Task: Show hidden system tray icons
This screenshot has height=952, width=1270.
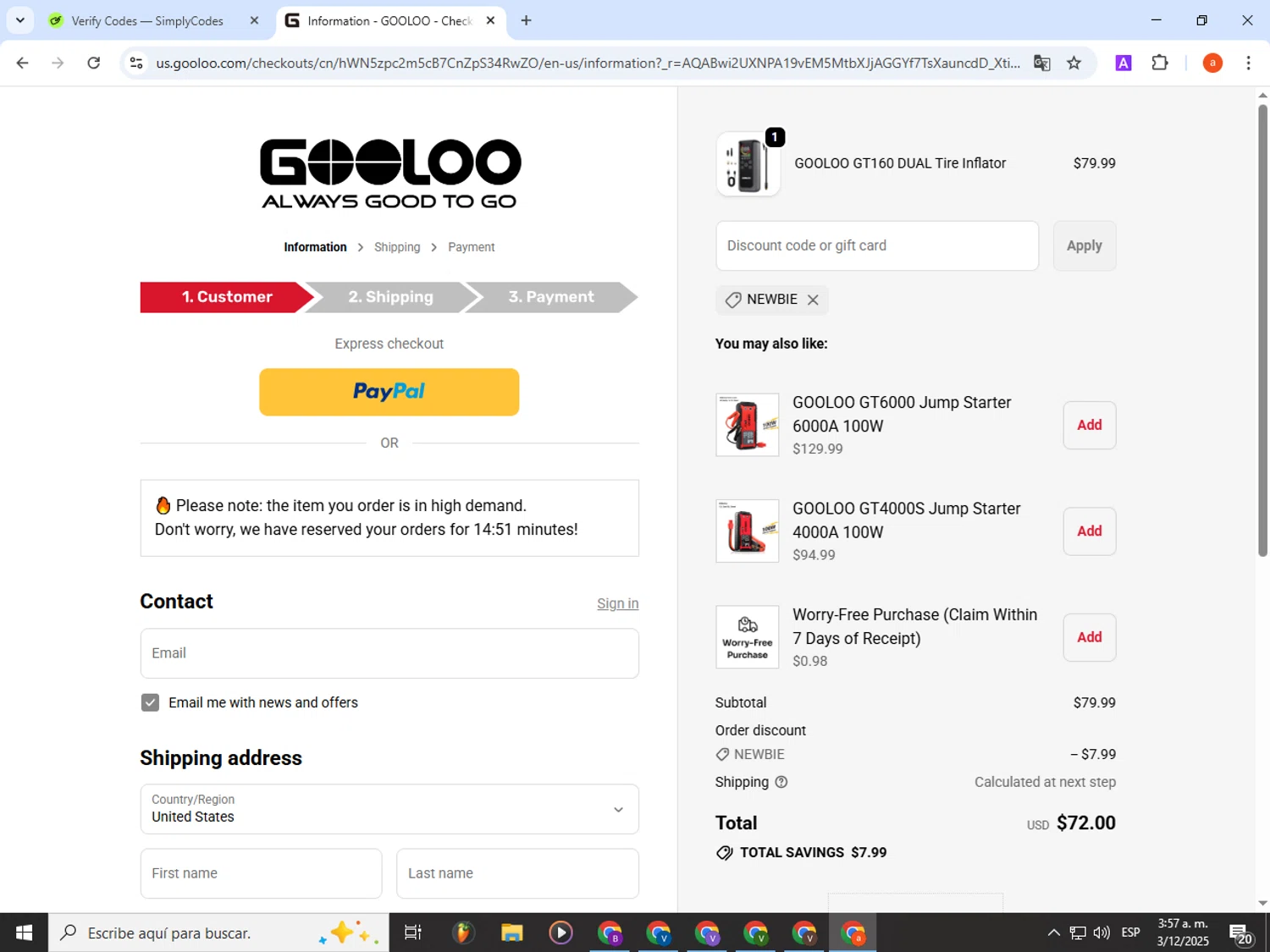Action: [1053, 933]
